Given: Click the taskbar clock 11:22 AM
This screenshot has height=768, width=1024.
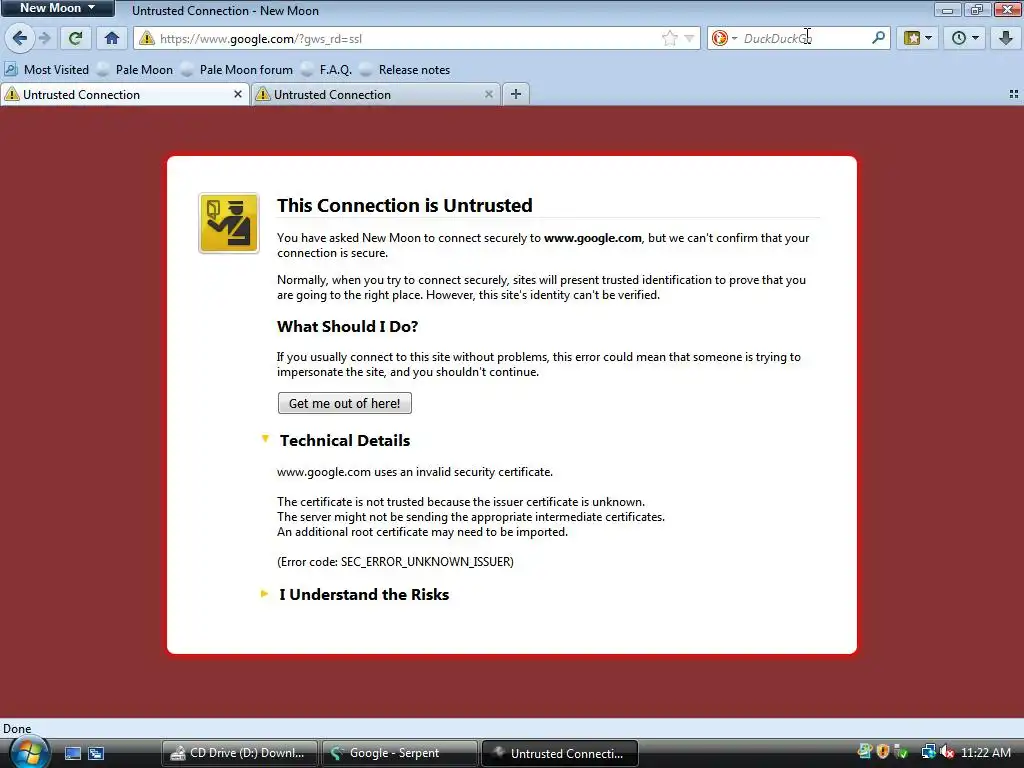Looking at the screenshot, I should click(x=985, y=752).
